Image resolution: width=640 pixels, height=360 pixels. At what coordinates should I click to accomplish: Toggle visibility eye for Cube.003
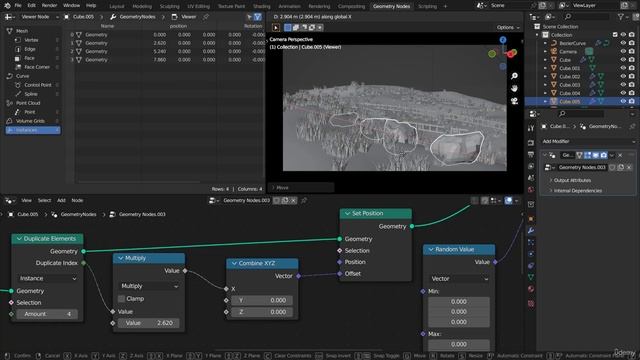point(623,85)
